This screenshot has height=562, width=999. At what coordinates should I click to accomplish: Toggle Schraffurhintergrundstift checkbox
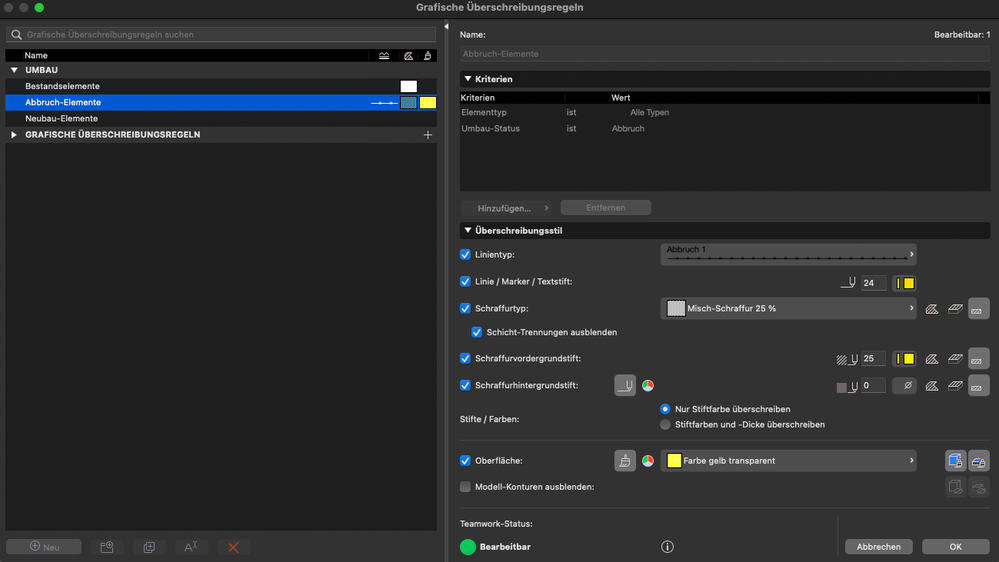tap(465, 385)
